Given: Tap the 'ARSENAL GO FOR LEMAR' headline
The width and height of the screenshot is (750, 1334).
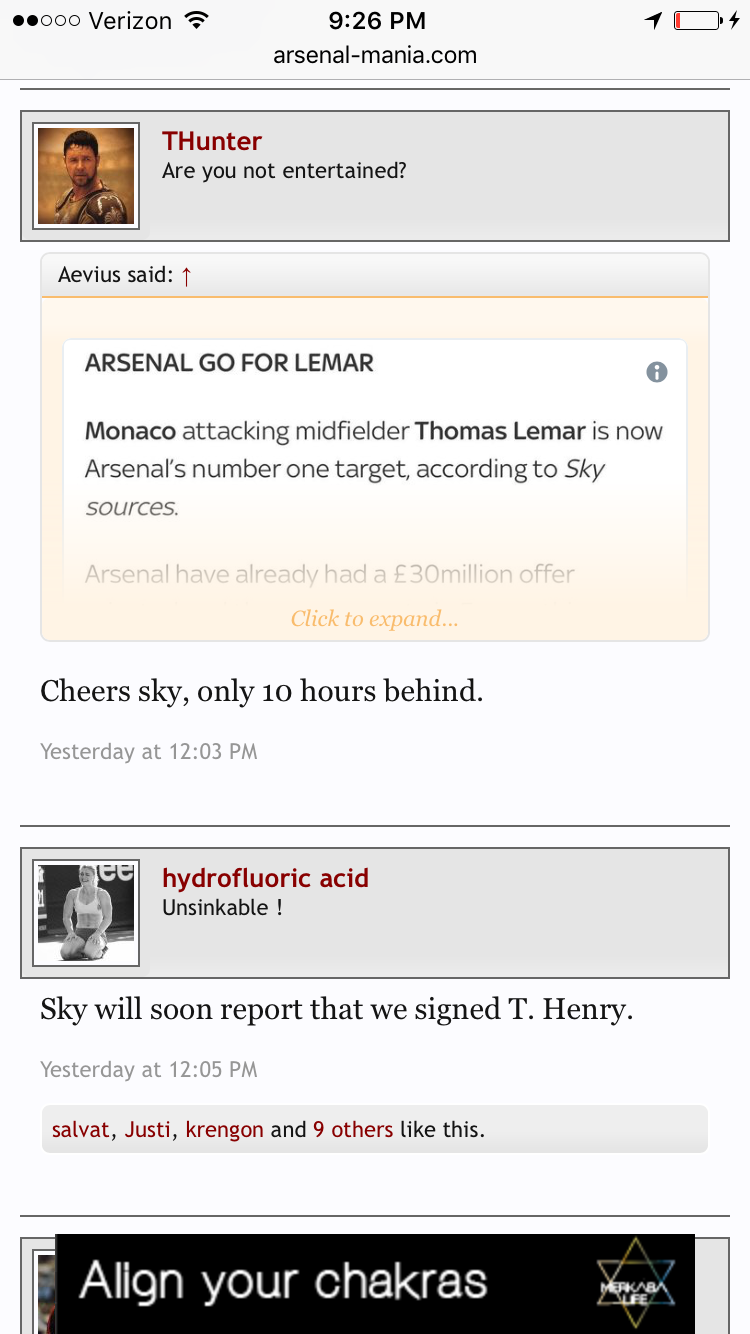Looking at the screenshot, I should [229, 363].
